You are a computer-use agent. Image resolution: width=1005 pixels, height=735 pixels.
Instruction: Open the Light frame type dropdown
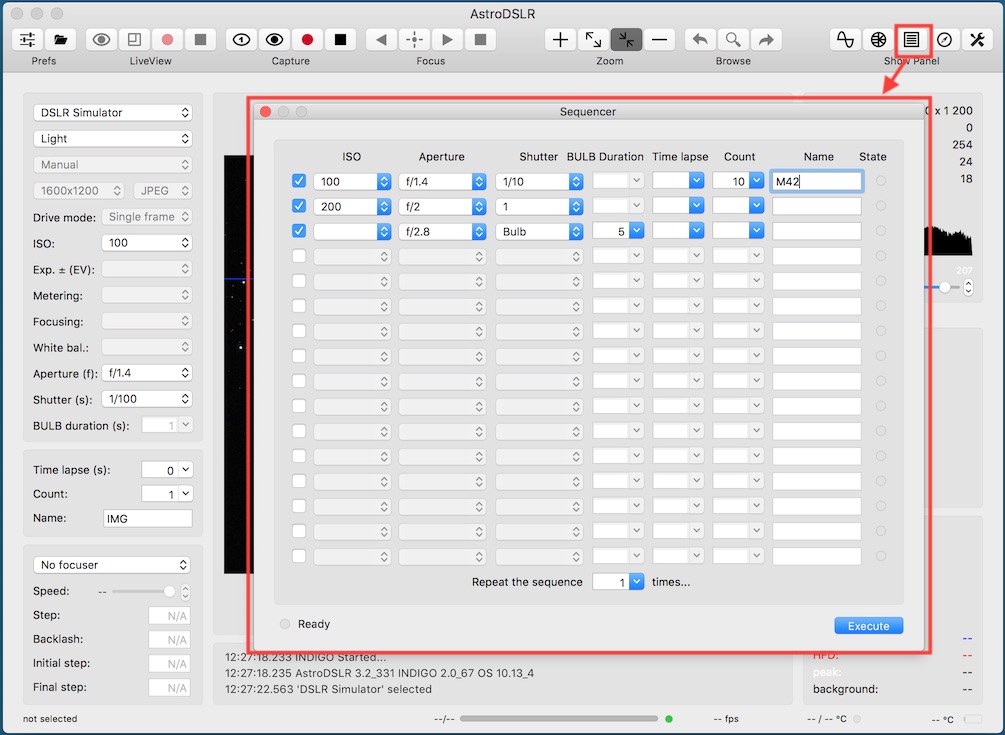click(x=113, y=138)
